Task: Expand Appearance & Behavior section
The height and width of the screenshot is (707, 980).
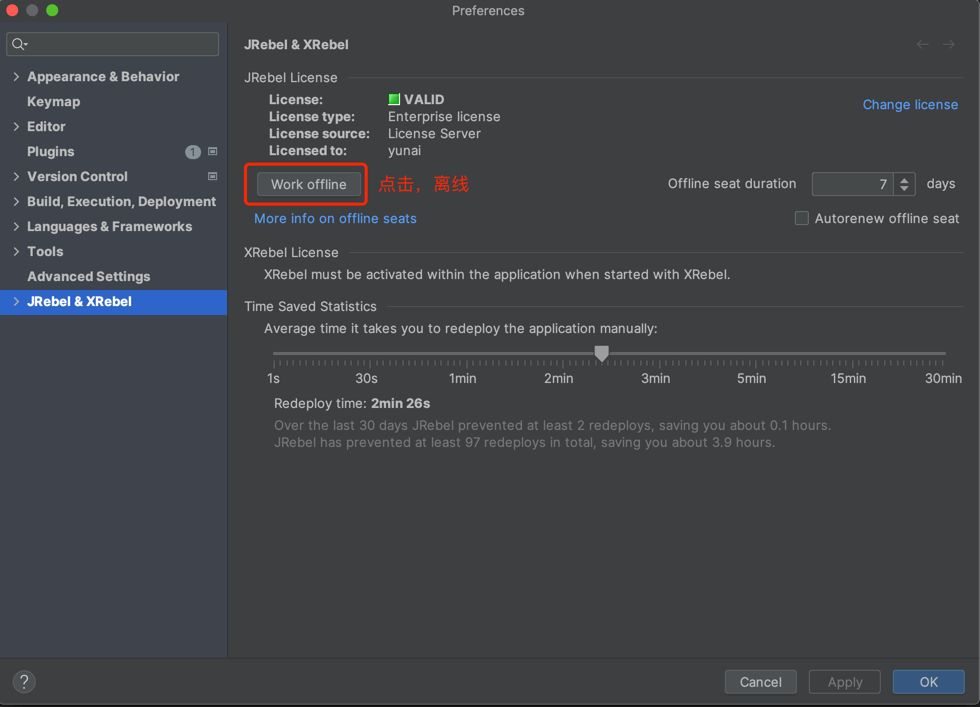Action: [x=16, y=77]
